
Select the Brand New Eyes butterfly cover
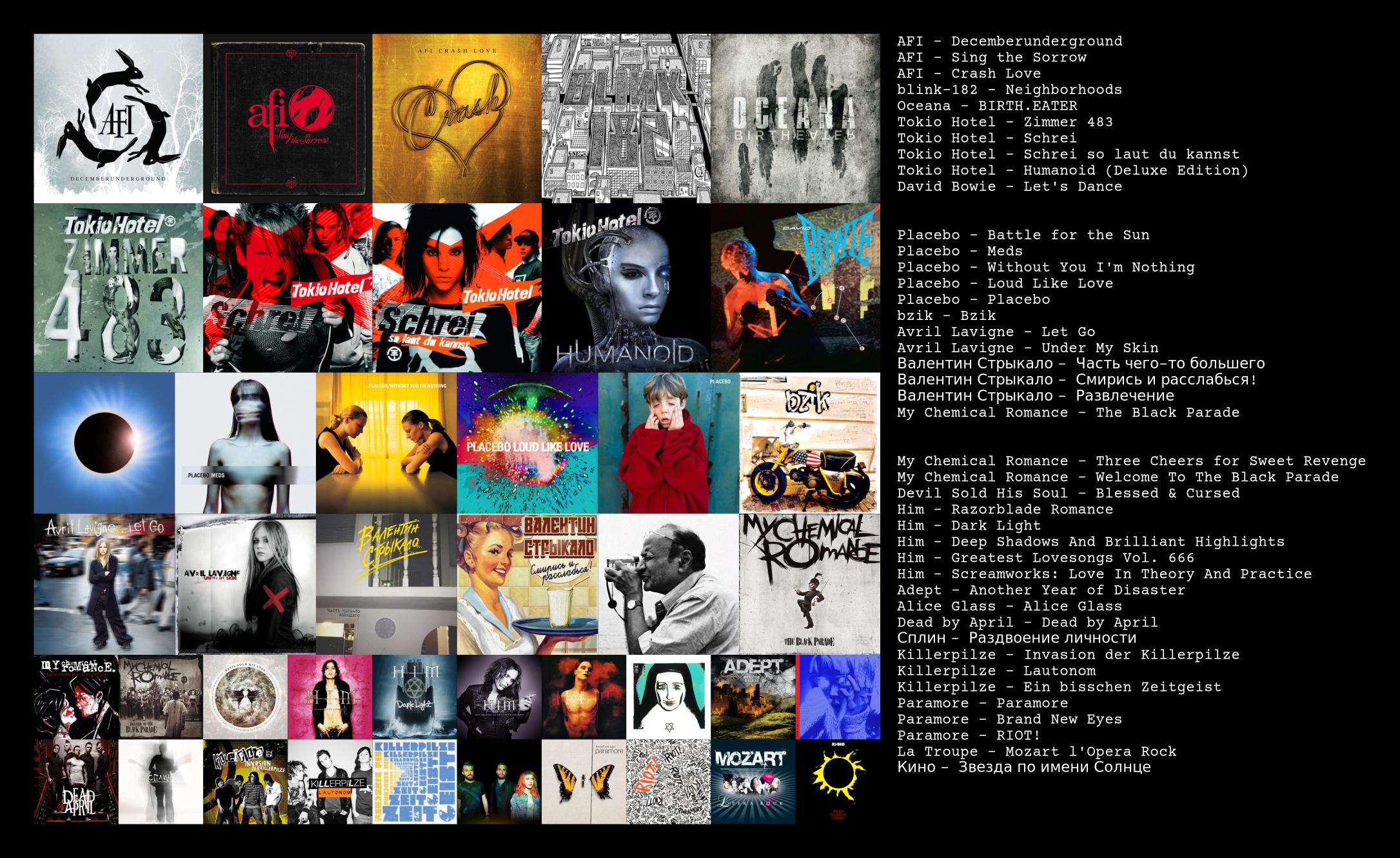[x=584, y=781]
